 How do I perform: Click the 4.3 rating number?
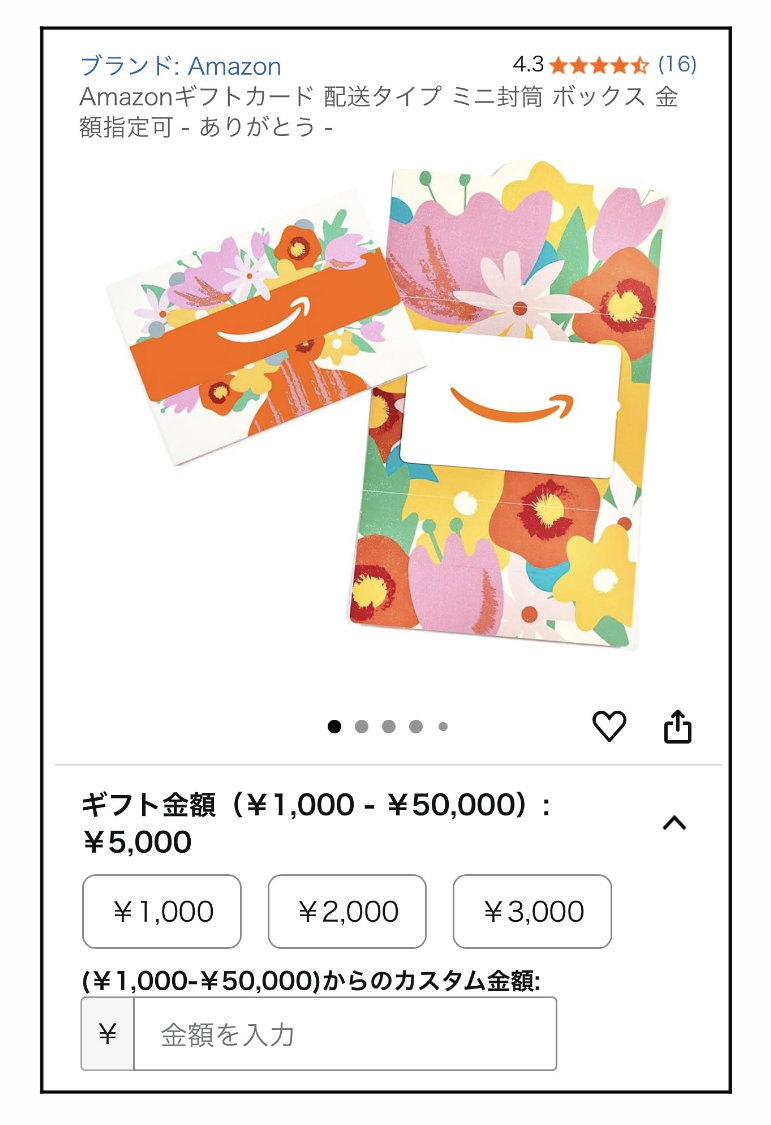pyautogui.click(x=528, y=65)
